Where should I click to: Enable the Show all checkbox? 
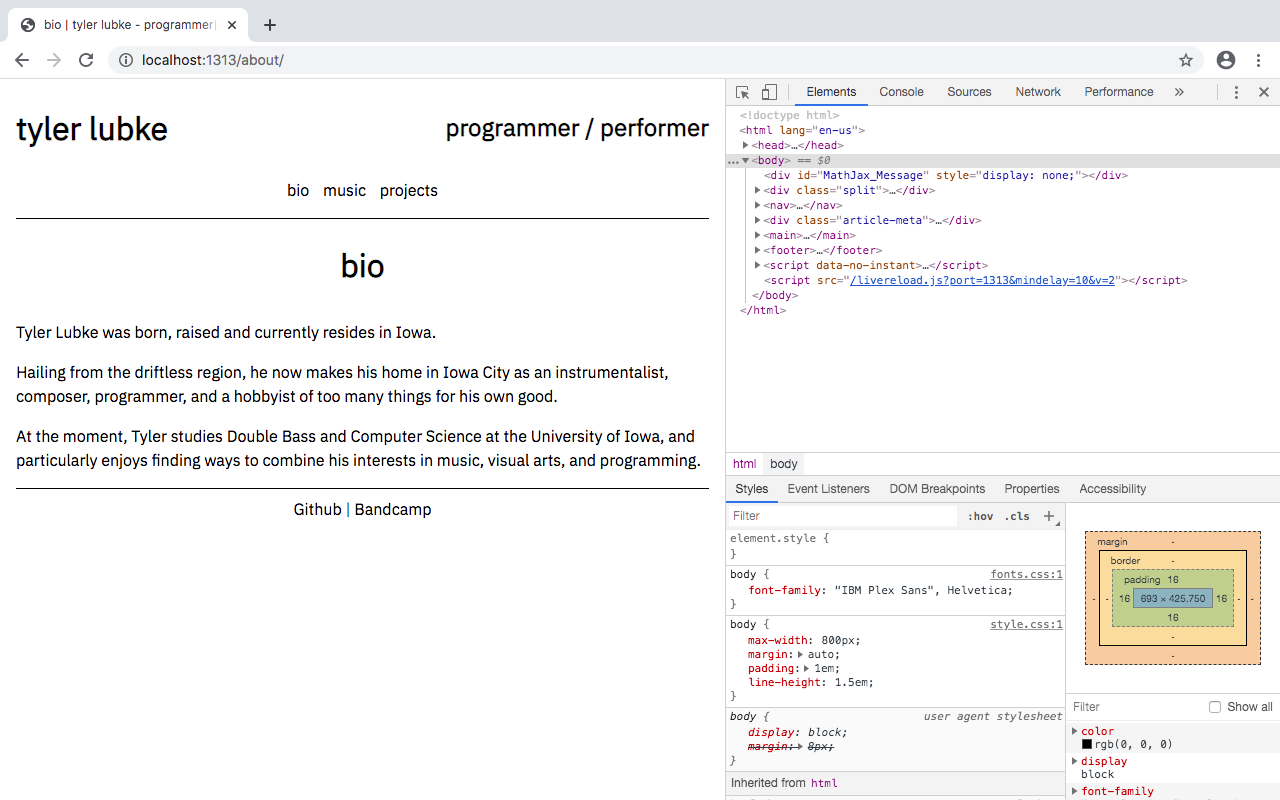1214,706
